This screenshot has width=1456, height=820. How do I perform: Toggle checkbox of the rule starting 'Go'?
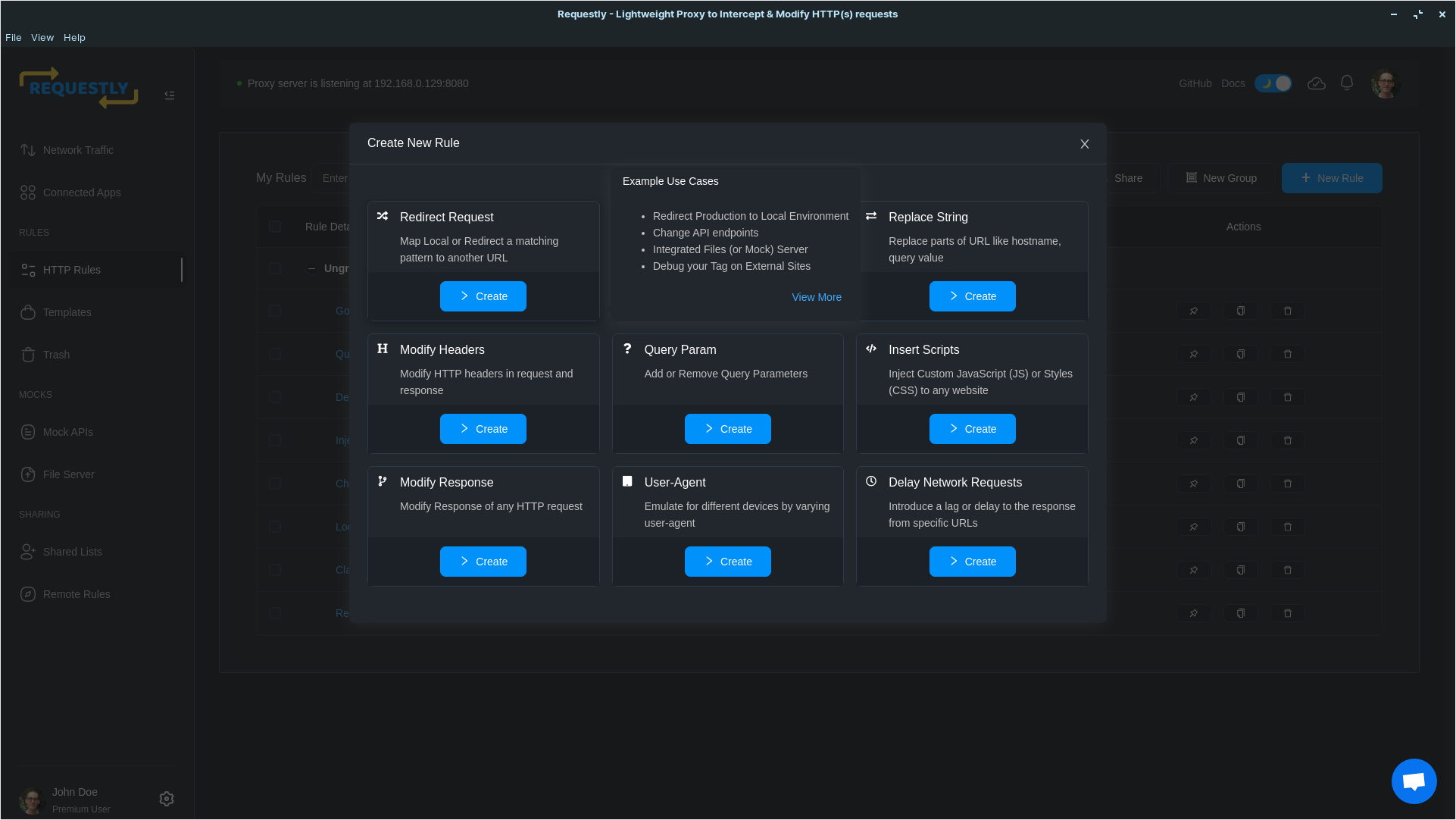[275, 311]
